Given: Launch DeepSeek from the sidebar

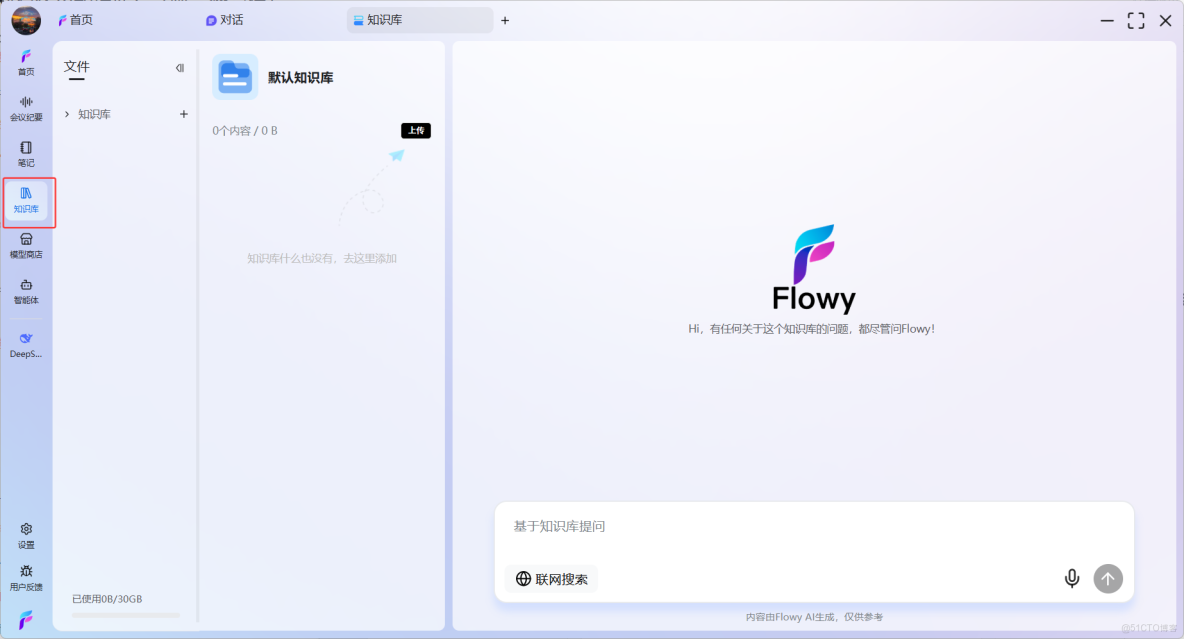Looking at the screenshot, I should (26, 344).
